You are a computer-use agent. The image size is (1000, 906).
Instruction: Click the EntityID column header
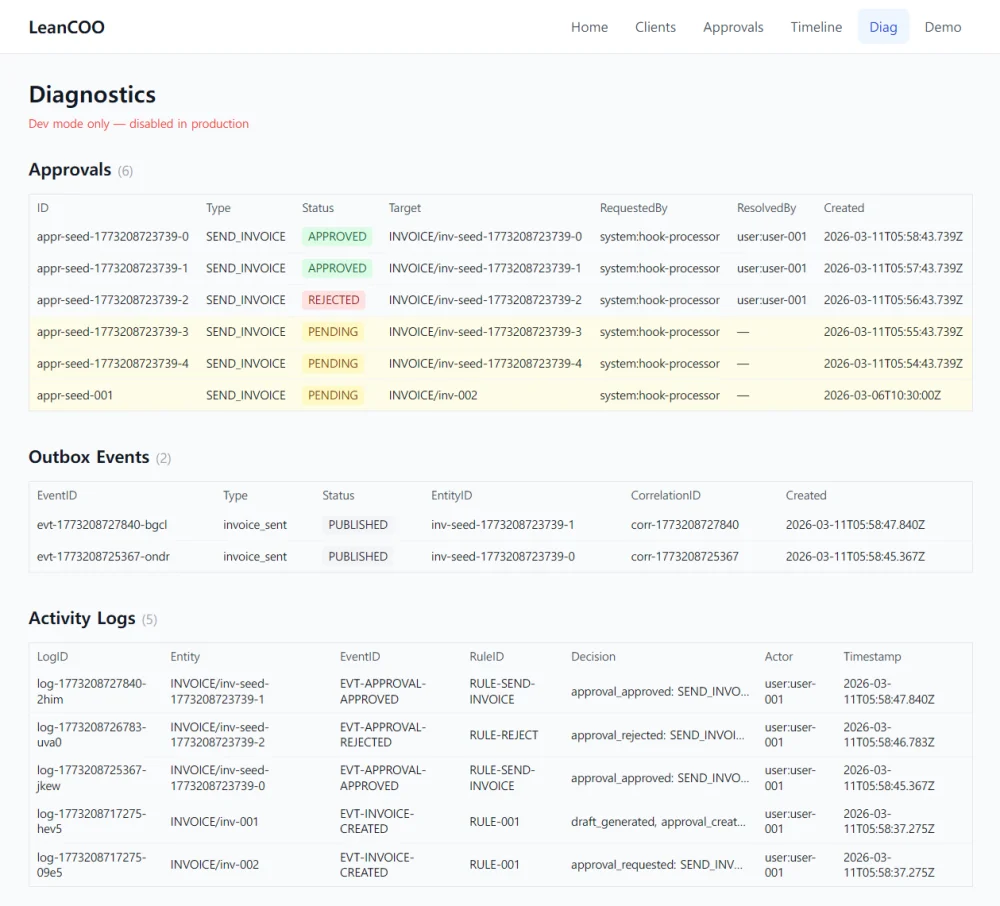pos(452,495)
